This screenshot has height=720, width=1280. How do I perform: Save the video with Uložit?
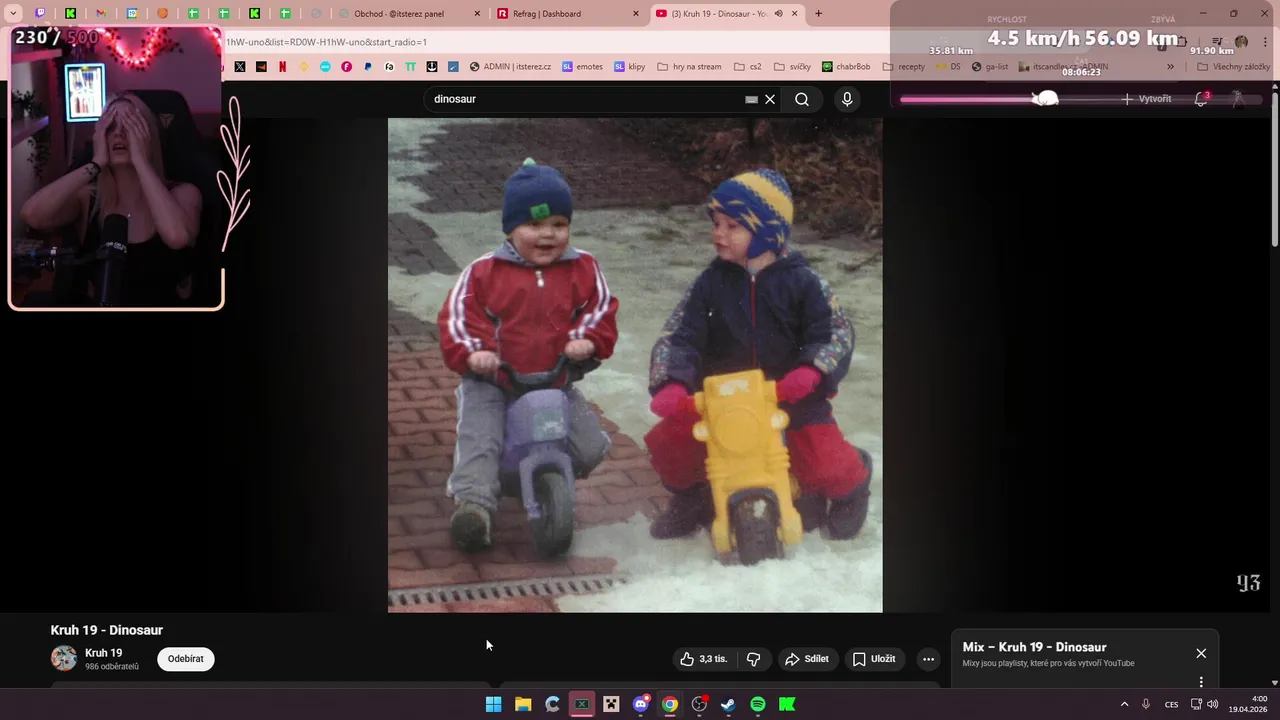pyautogui.click(x=874, y=659)
